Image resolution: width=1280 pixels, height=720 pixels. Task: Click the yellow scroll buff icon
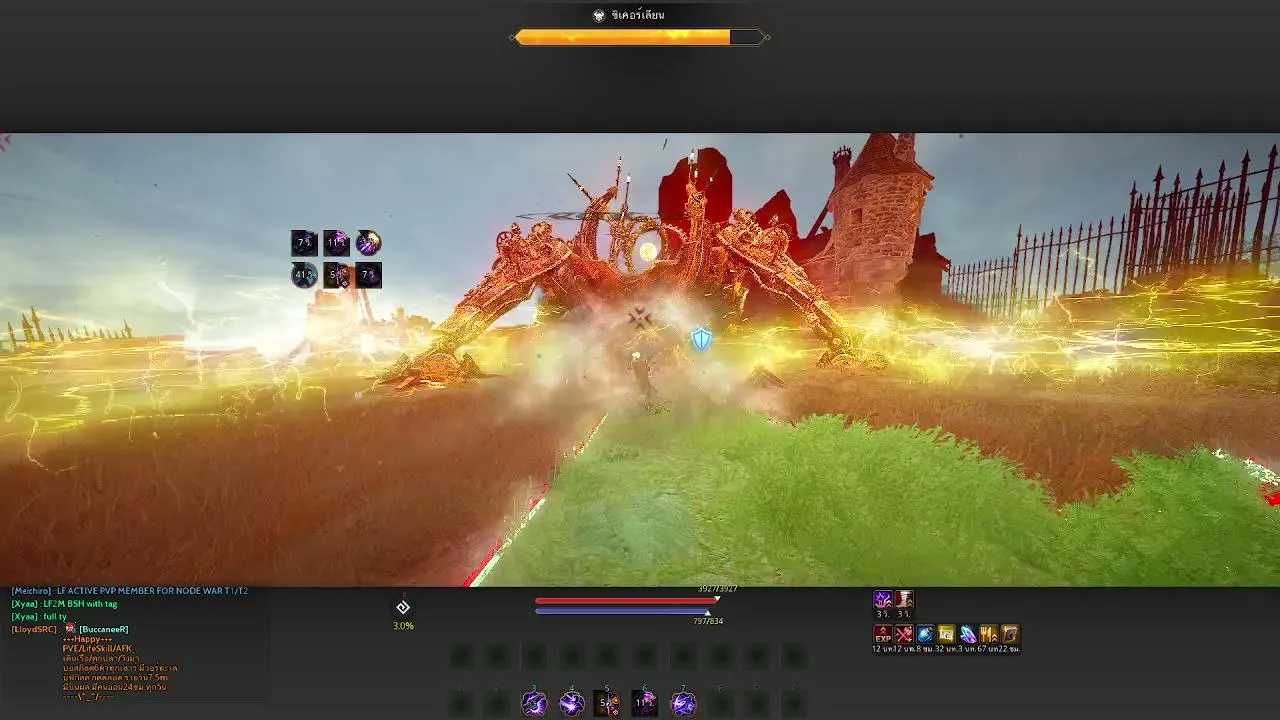click(946, 634)
